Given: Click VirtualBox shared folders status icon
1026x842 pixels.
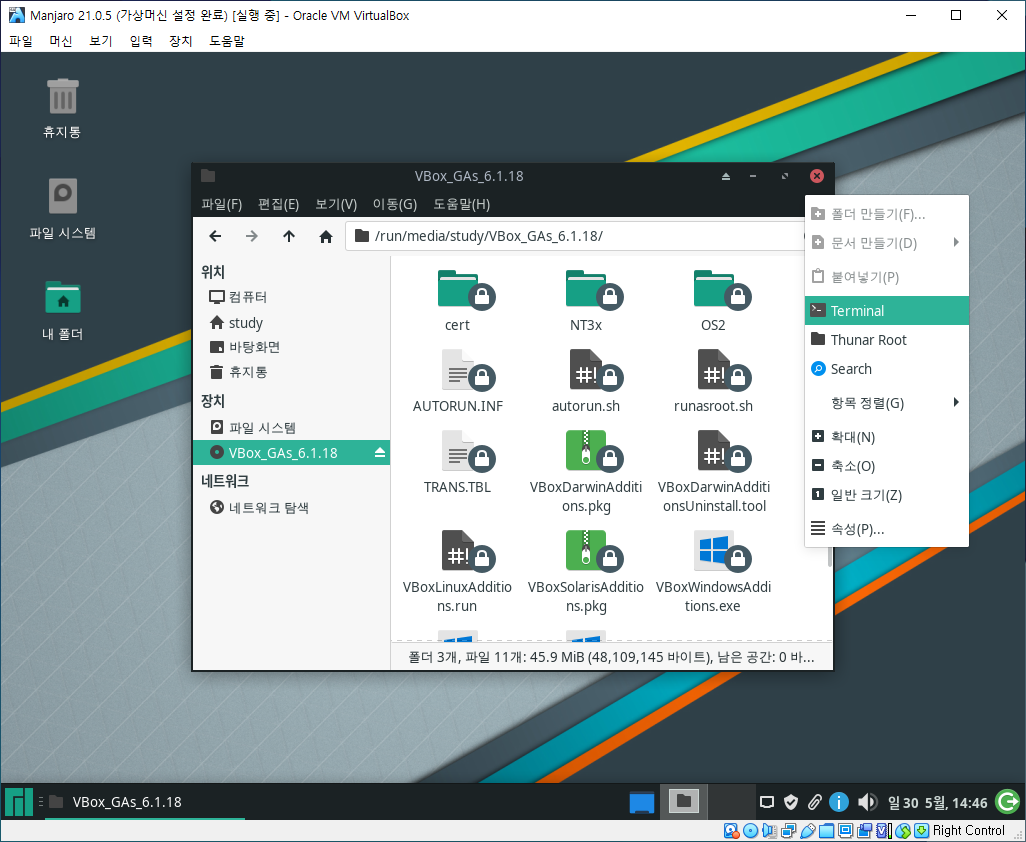Looking at the screenshot, I should (x=826, y=831).
